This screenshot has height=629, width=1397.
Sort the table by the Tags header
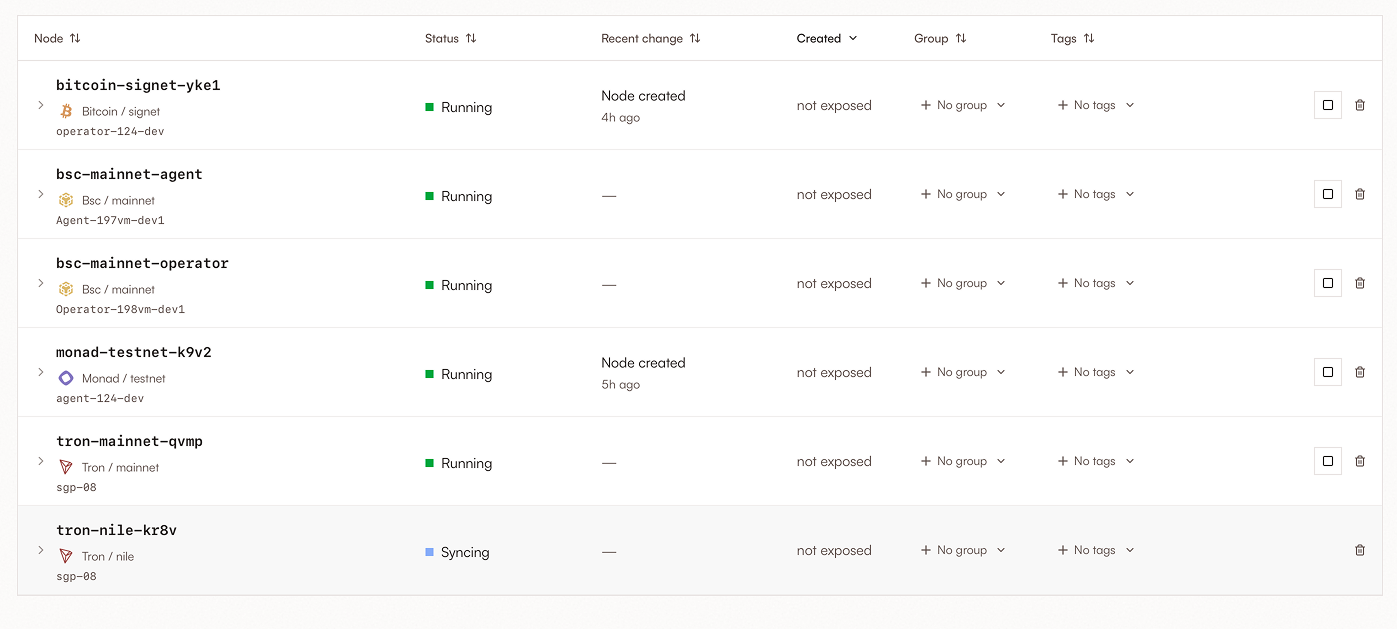1073,38
